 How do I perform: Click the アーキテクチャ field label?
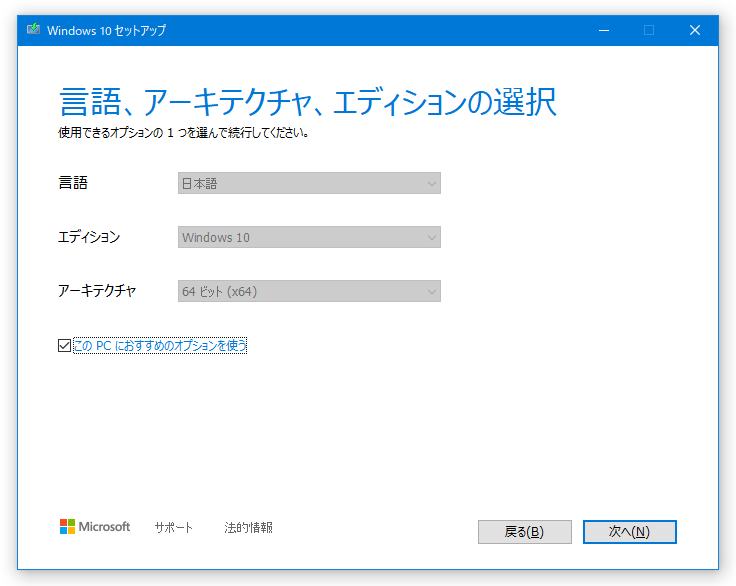[97, 291]
